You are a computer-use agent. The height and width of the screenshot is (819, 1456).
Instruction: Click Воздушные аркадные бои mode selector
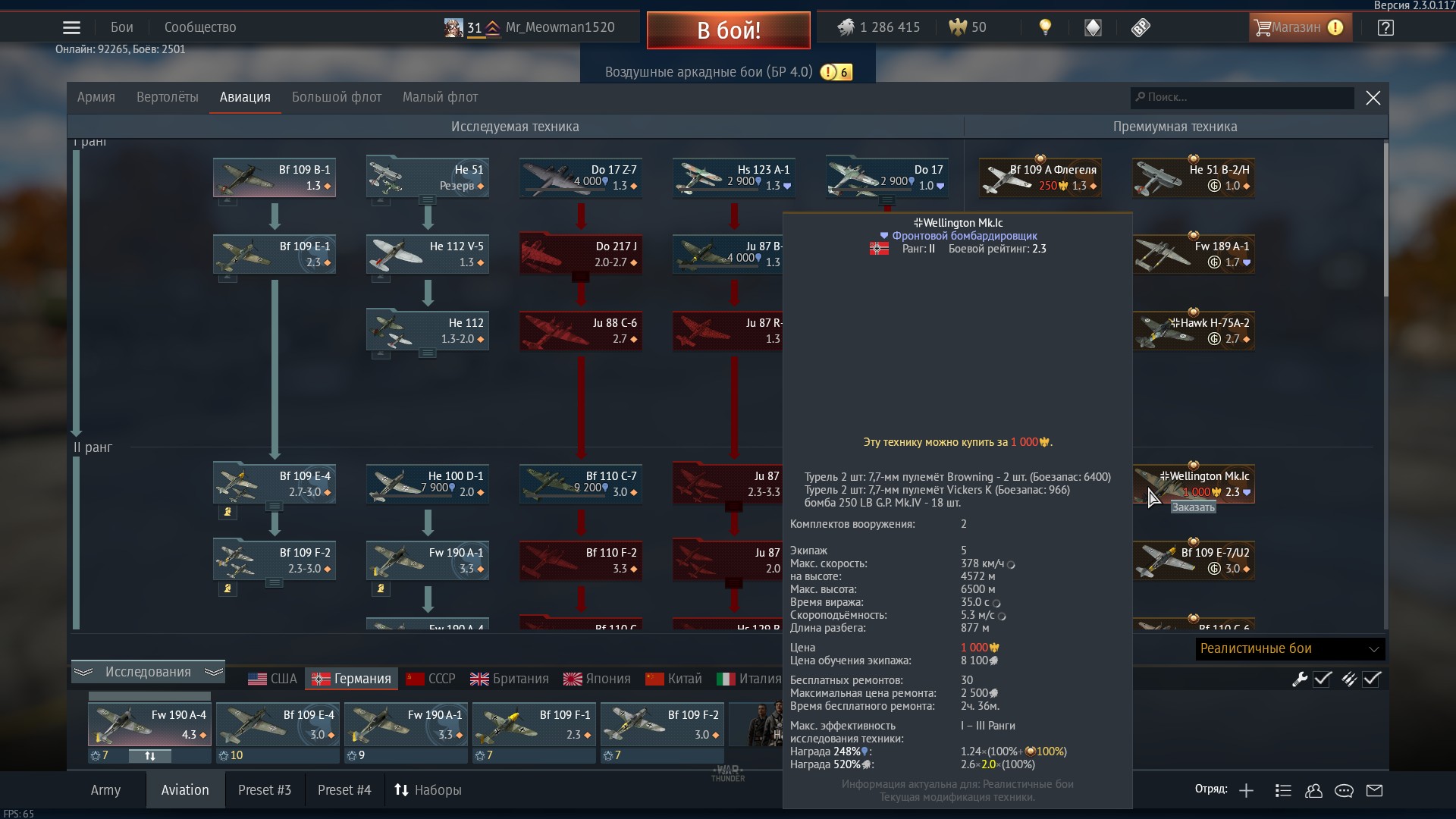[708, 72]
